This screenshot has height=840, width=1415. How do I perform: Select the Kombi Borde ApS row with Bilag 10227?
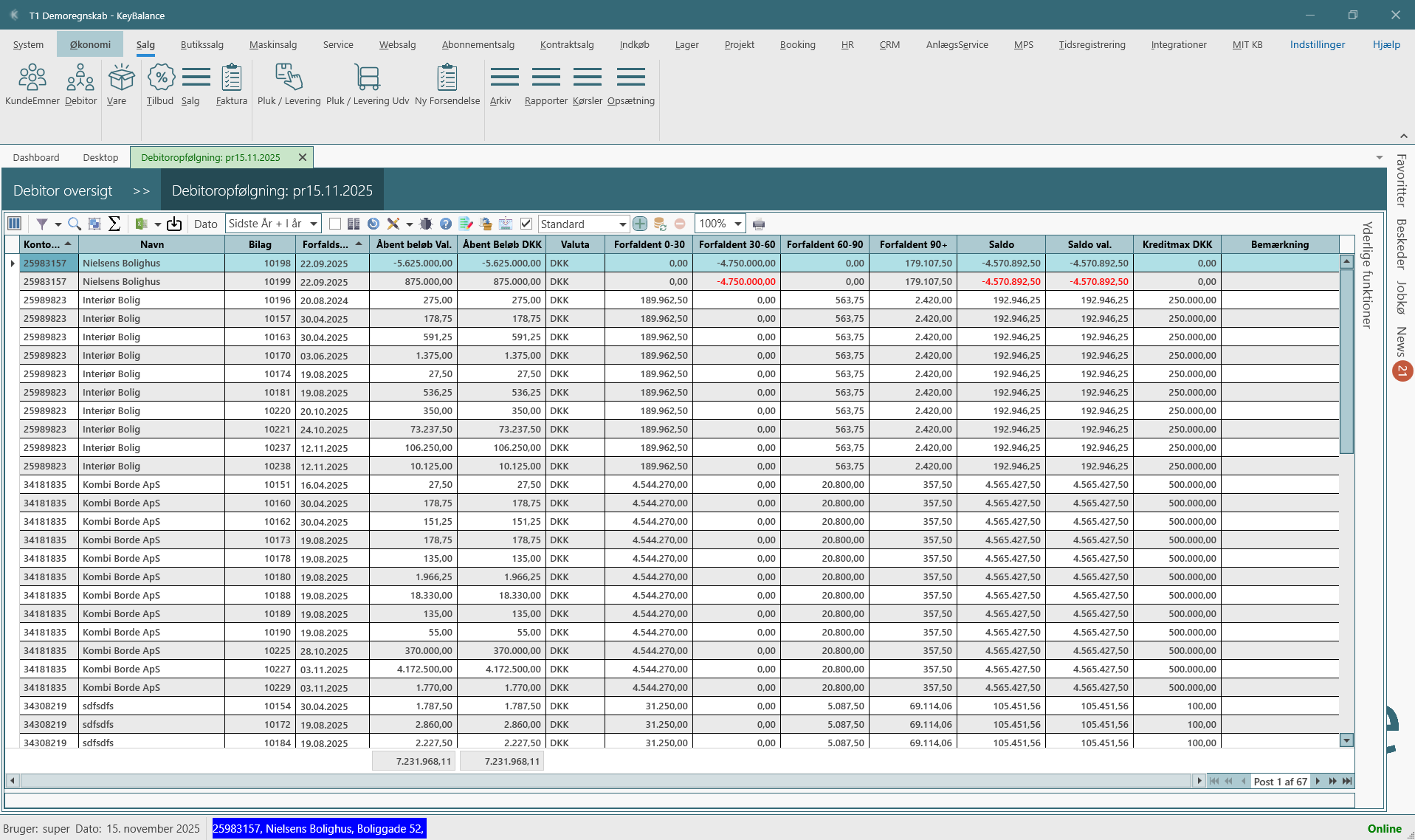click(121, 669)
